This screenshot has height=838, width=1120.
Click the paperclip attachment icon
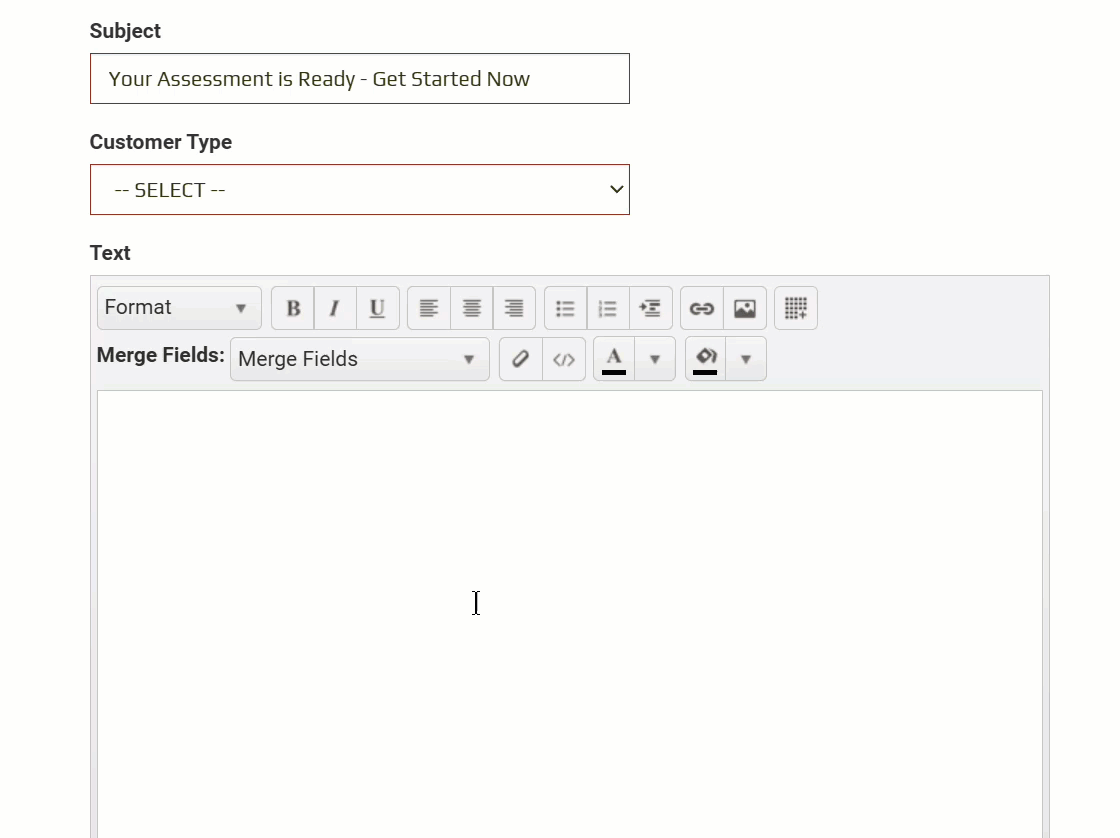coord(521,359)
